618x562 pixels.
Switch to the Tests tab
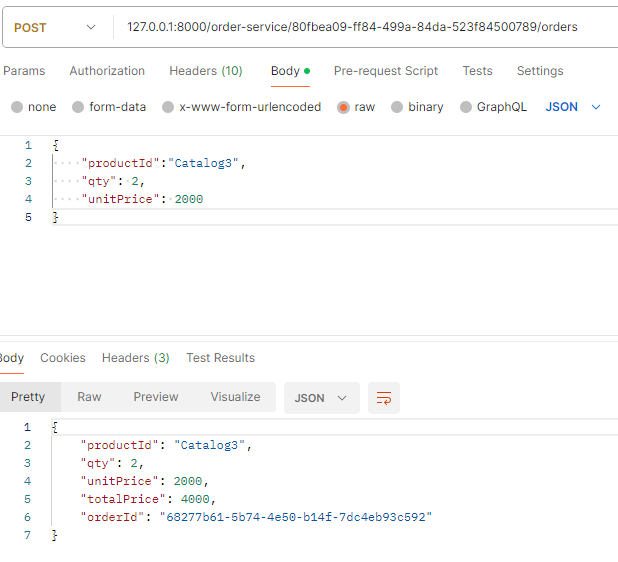point(477,71)
